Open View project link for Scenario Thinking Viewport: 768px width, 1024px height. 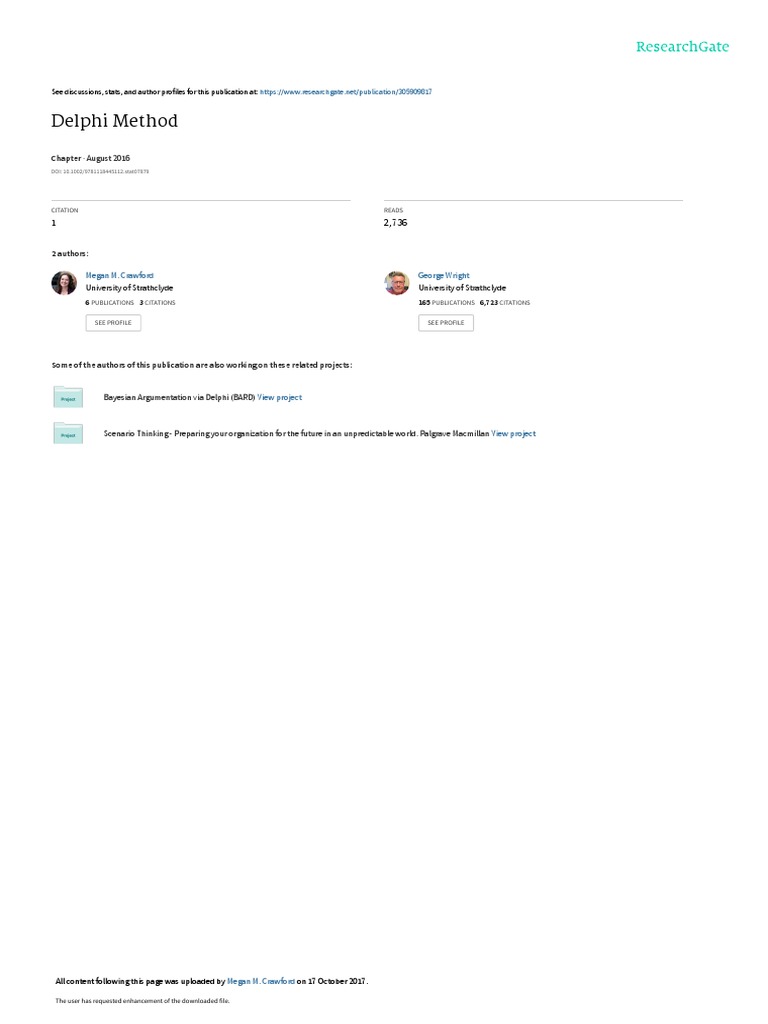pos(513,434)
